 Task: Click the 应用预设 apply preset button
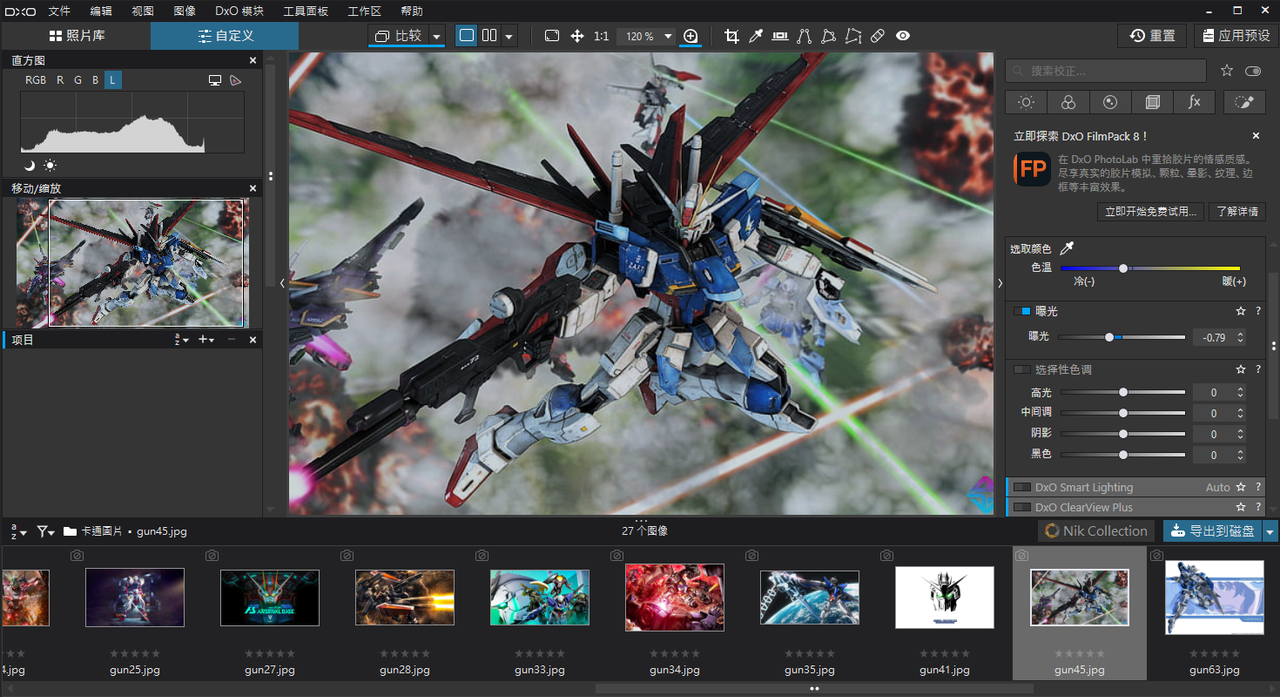point(1235,36)
